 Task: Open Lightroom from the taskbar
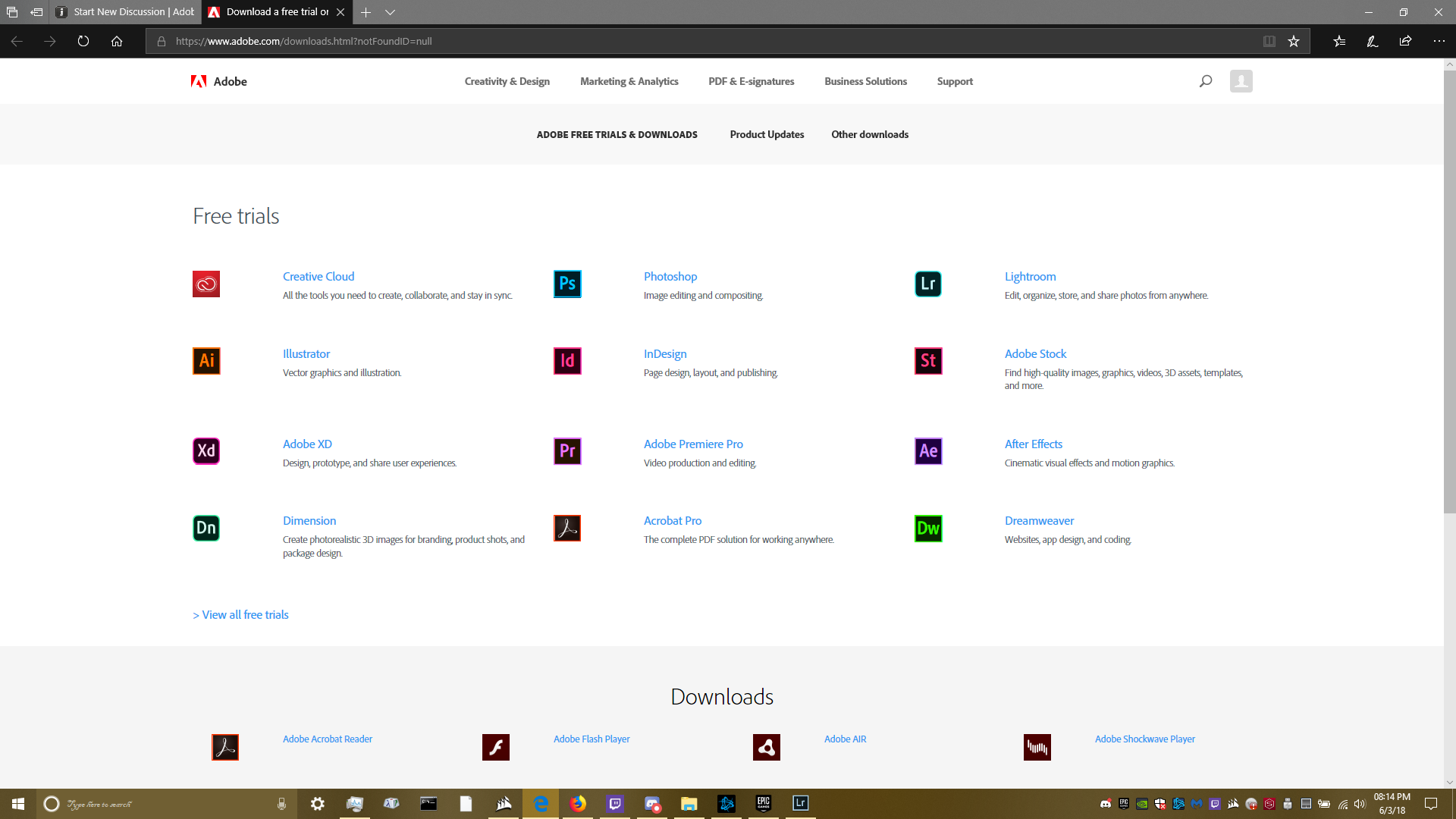pyautogui.click(x=801, y=804)
